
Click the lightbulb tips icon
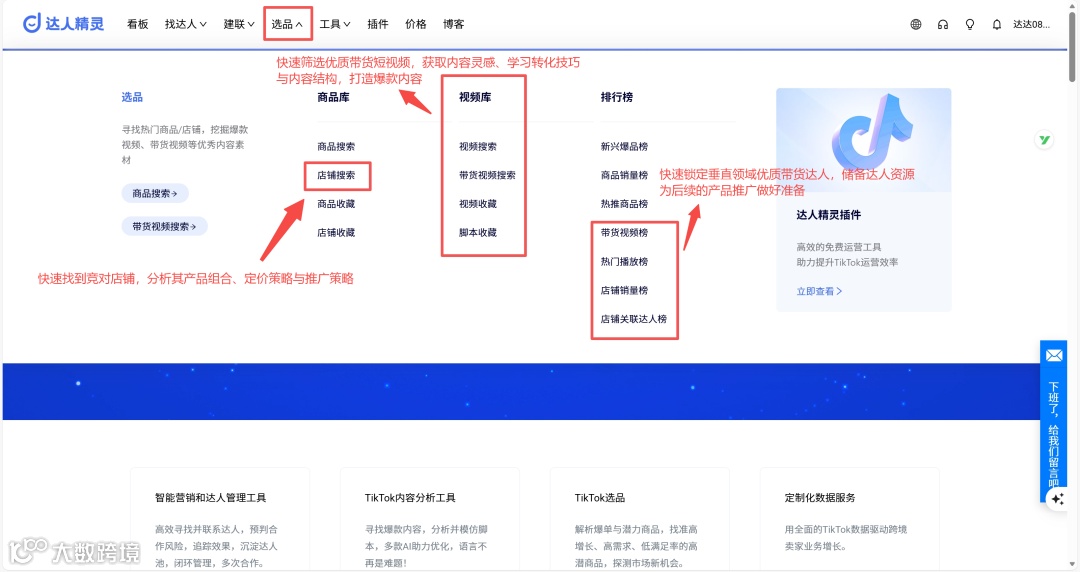point(970,24)
